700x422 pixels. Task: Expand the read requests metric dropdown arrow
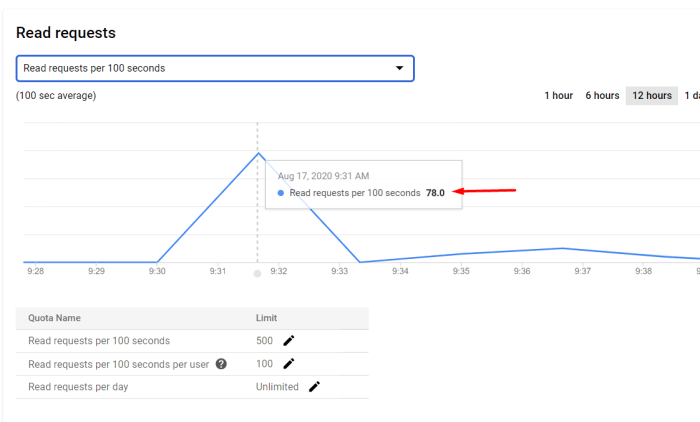(x=400, y=68)
